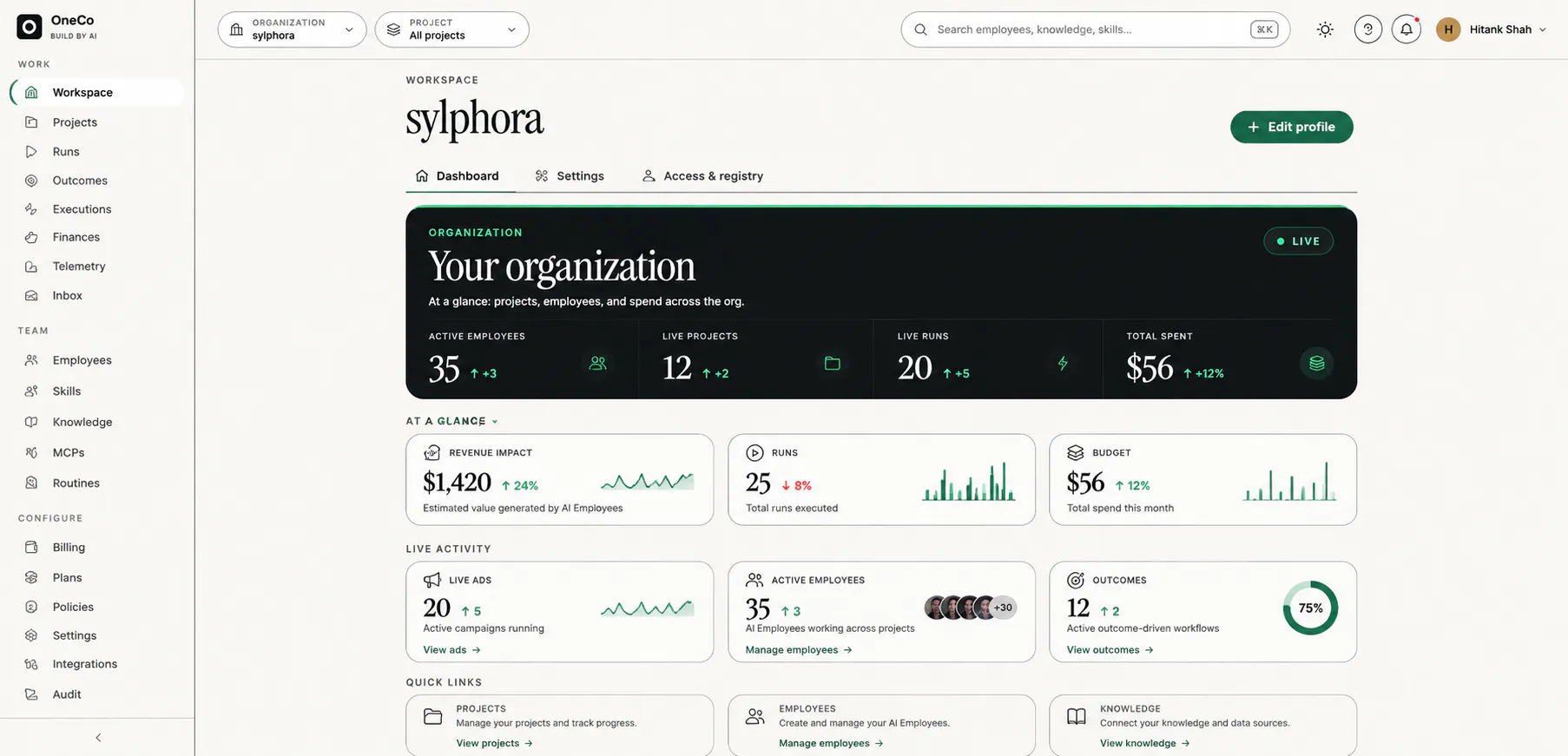Click the View projects link
1568x756 pixels.
click(x=495, y=744)
